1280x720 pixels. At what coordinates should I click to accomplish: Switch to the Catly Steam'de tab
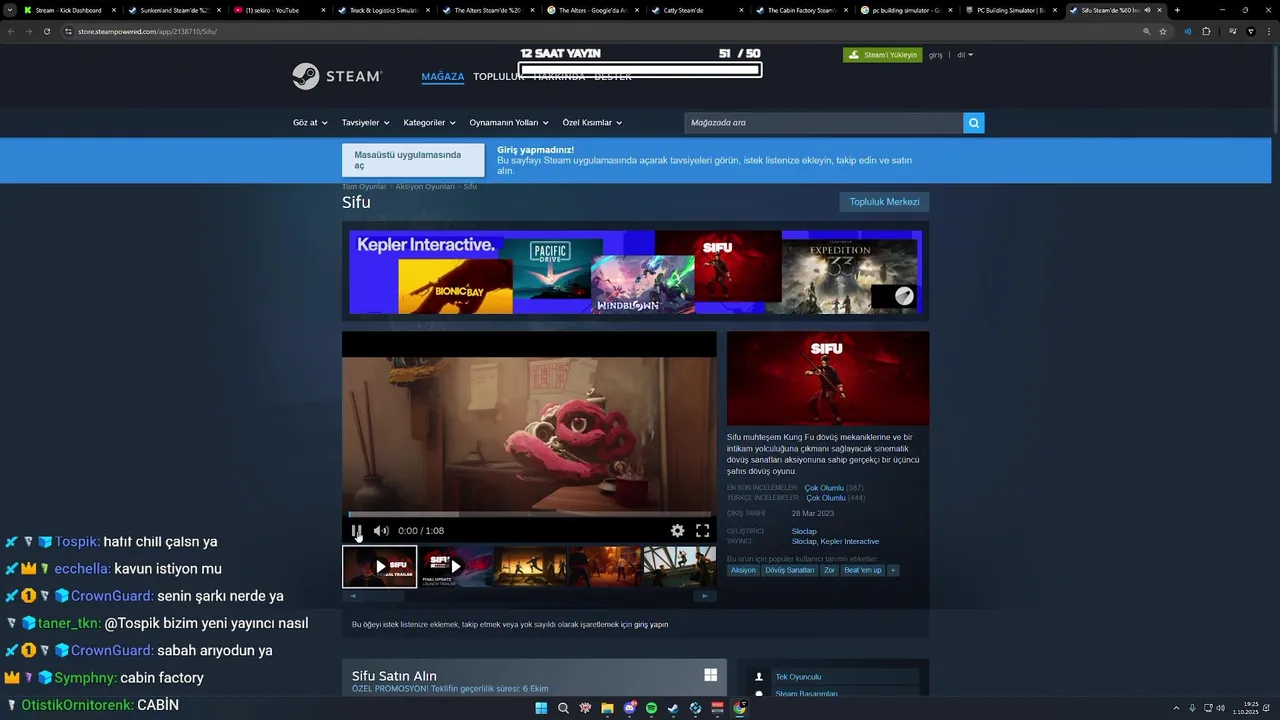click(696, 10)
